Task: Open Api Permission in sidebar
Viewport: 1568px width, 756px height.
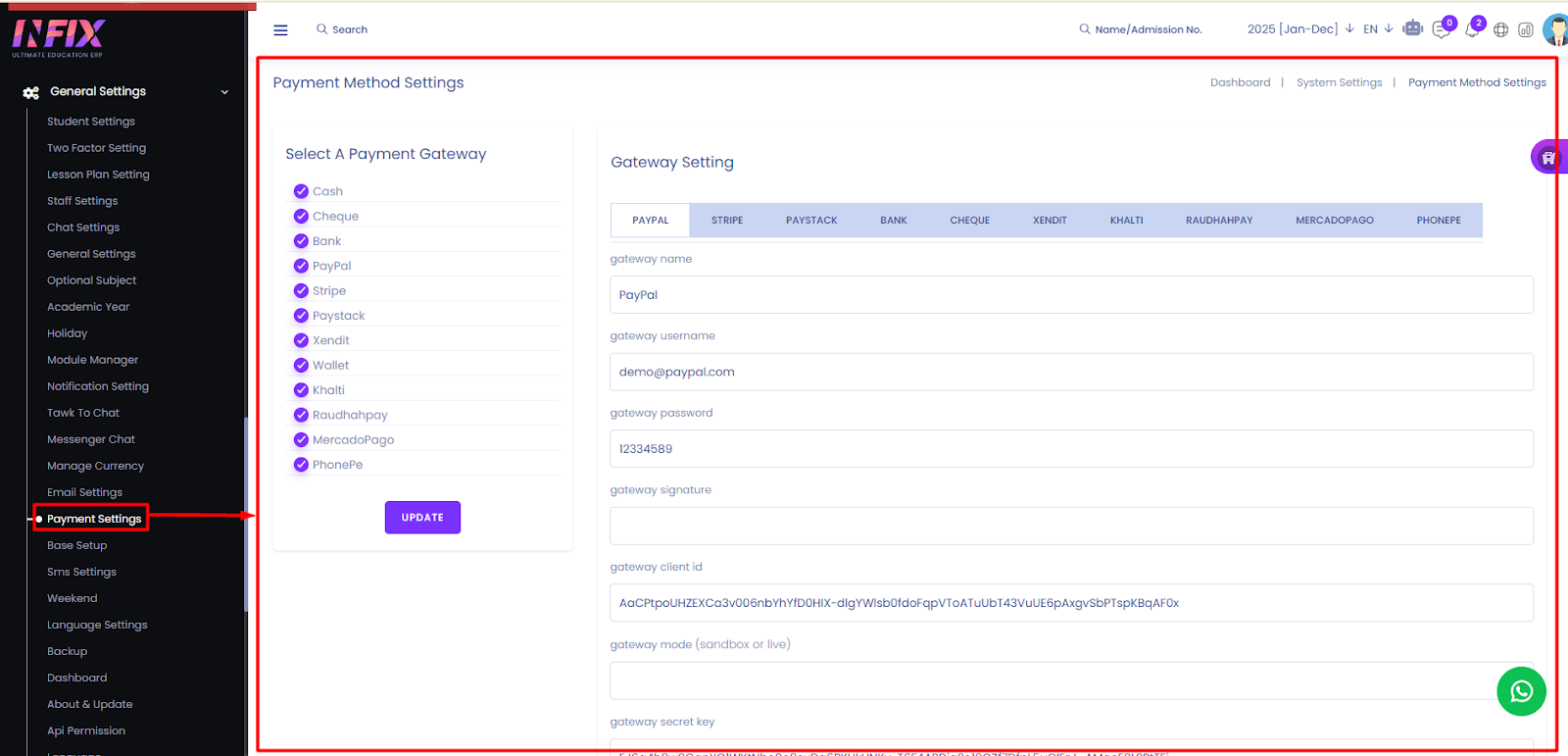Action: pyautogui.click(x=86, y=731)
